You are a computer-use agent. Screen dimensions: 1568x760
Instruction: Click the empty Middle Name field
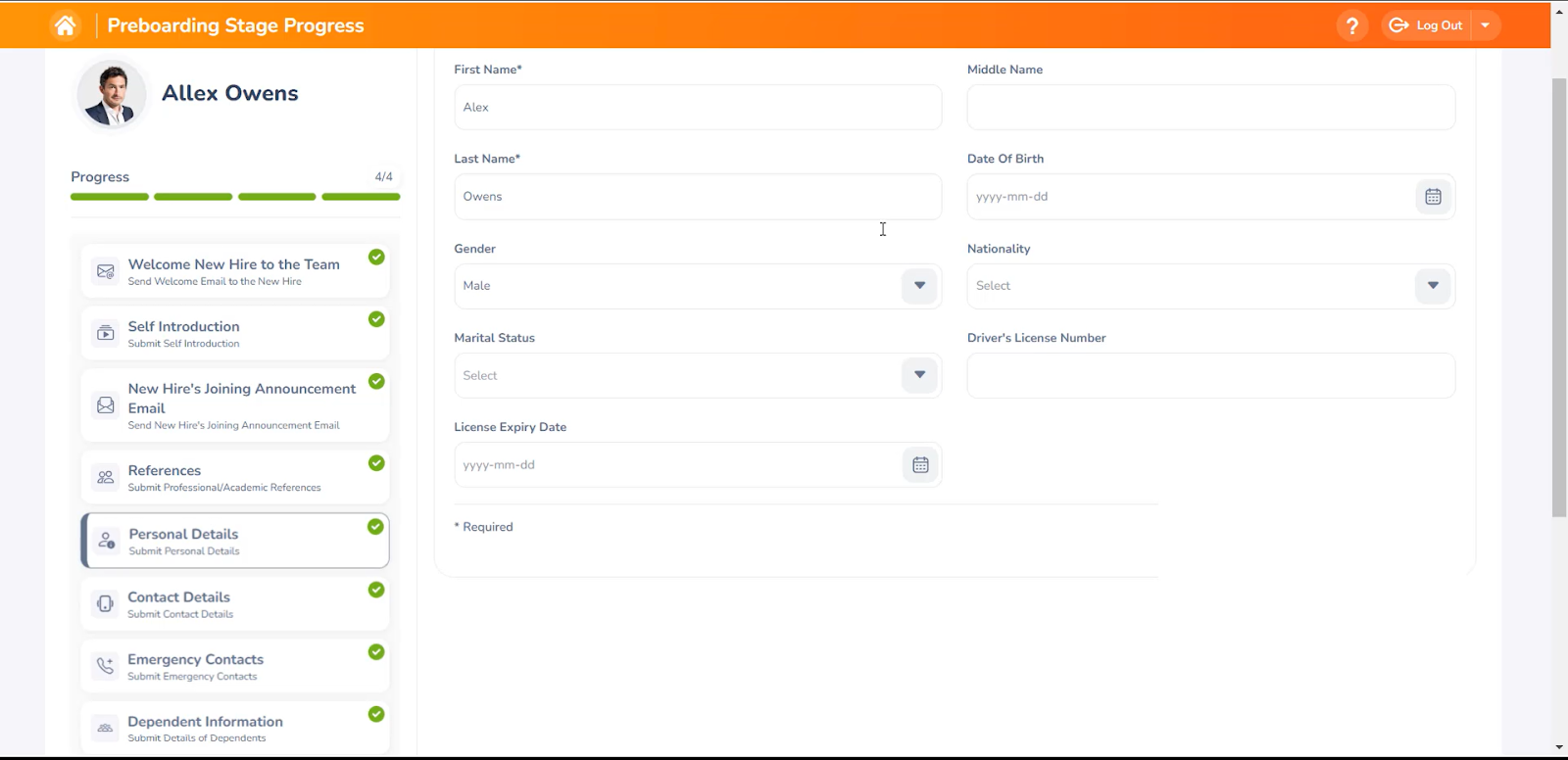click(x=1211, y=107)
